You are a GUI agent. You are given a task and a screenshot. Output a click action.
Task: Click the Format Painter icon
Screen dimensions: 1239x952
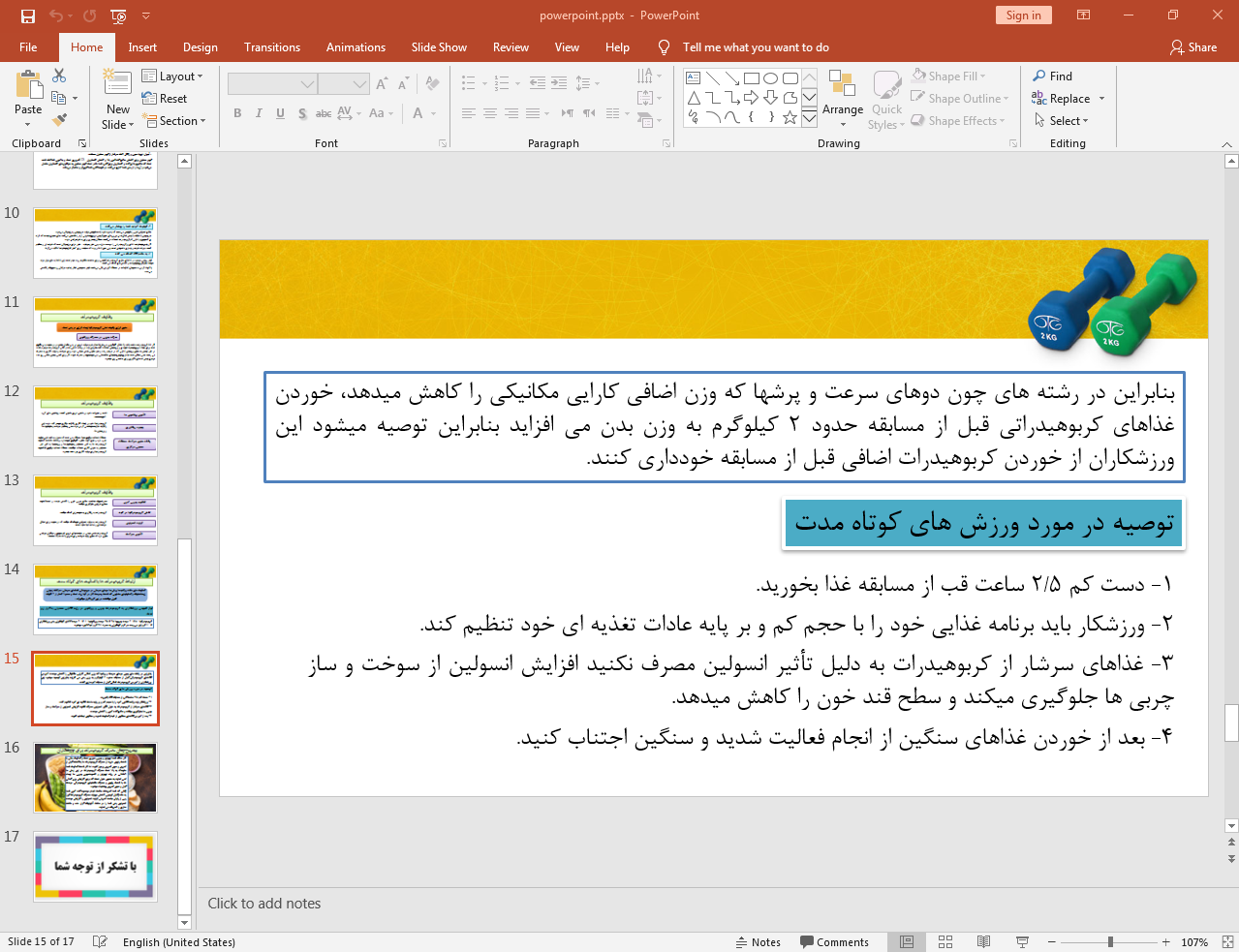pyautogui.click(x=59, y=120)
